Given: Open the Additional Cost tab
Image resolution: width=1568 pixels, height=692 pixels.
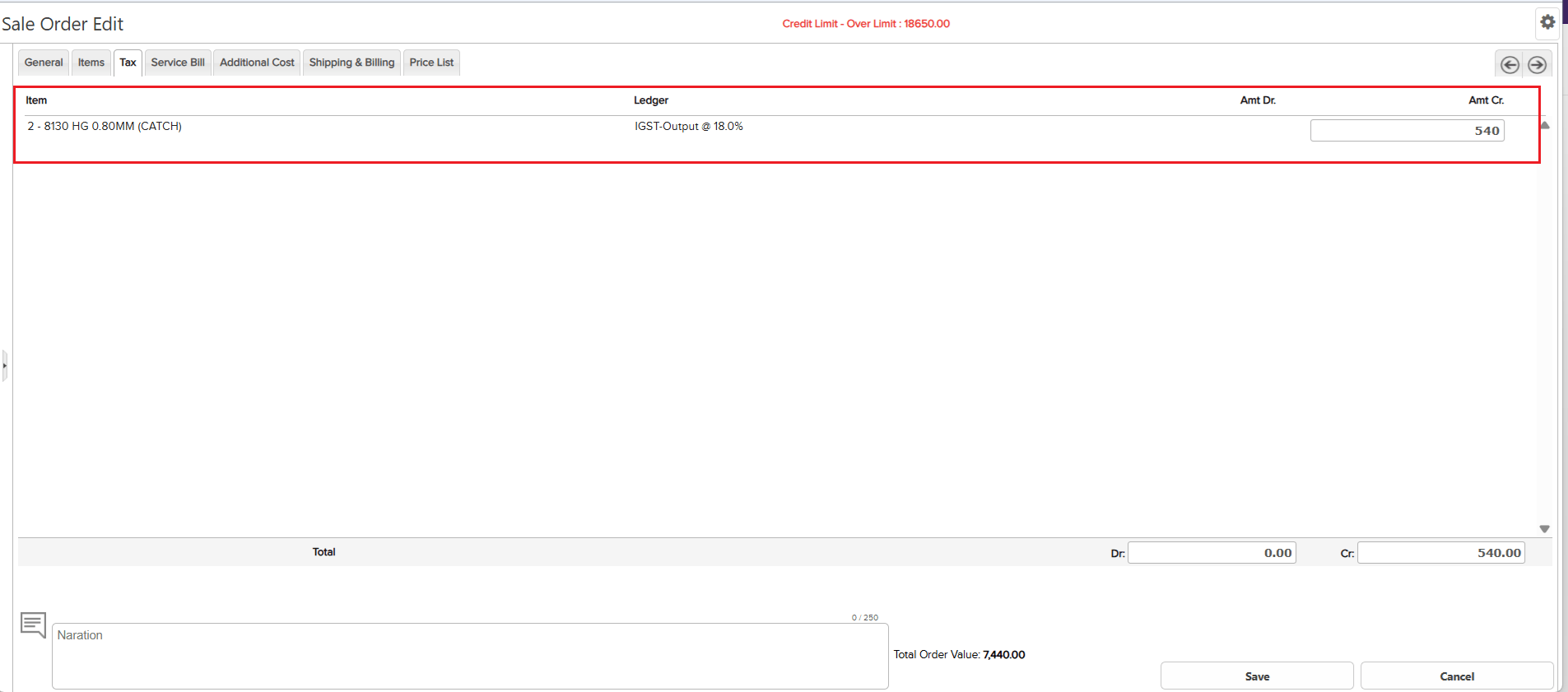Looking at the screenshot, I should point(257,63).
